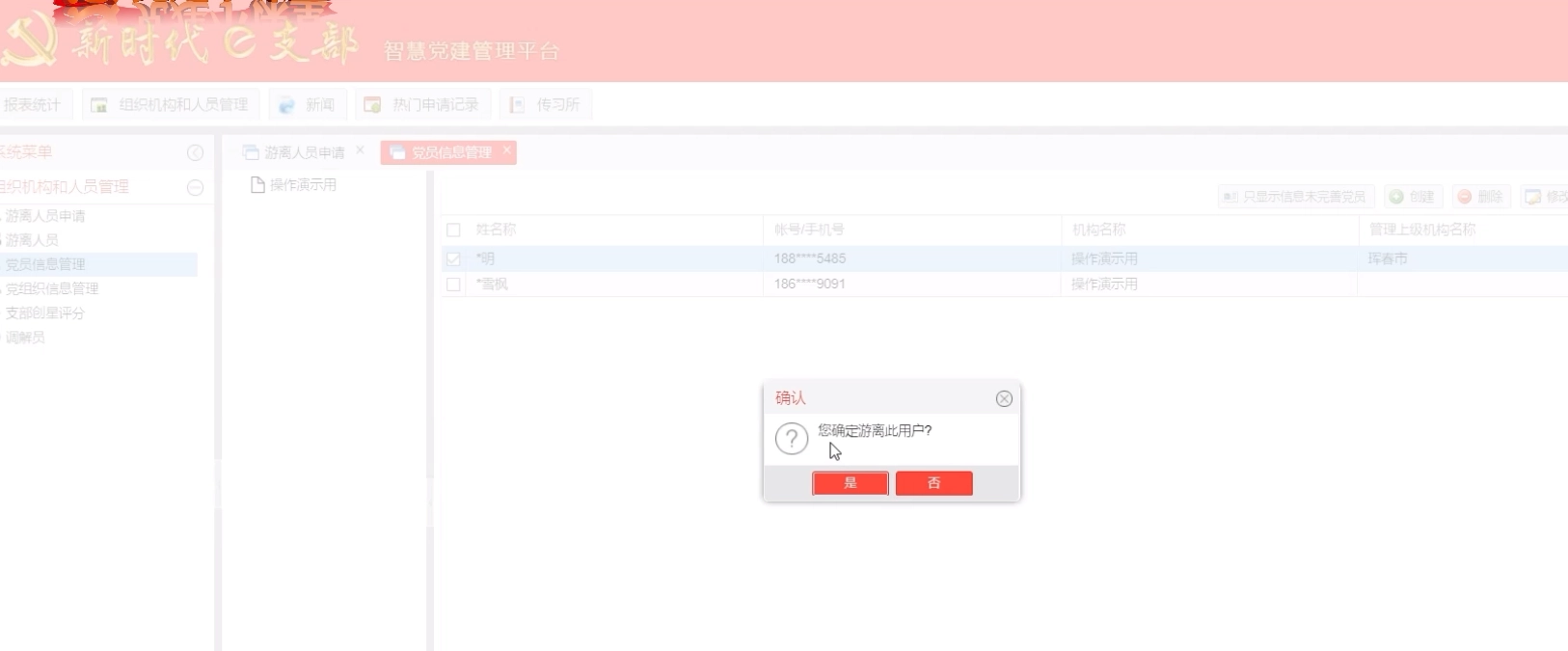Screen dimensions: 1568x651
Task: Close the 党员信息管理 tab
Action: [507, 150]
